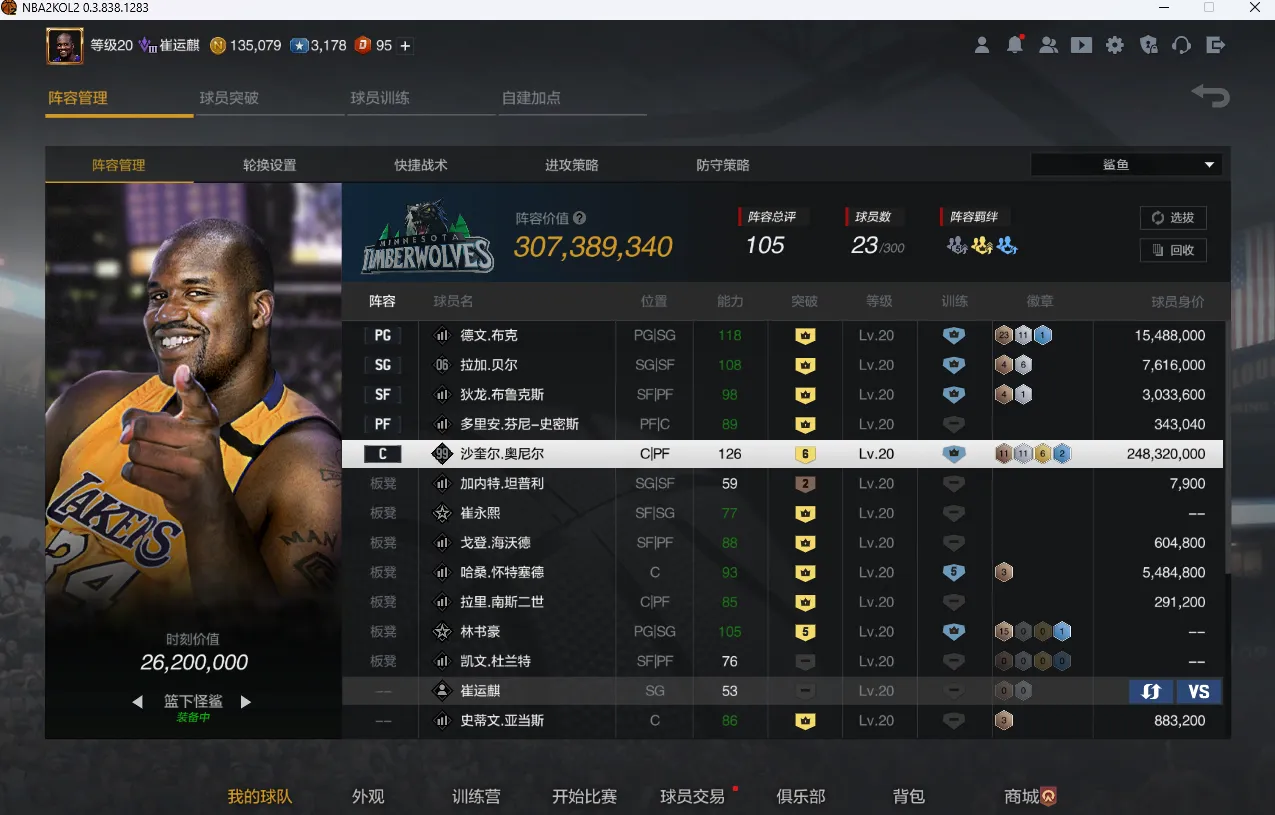Screen dimensions: 1275x815
Task: Open customer support headset icon
Action: (1182, 45)
